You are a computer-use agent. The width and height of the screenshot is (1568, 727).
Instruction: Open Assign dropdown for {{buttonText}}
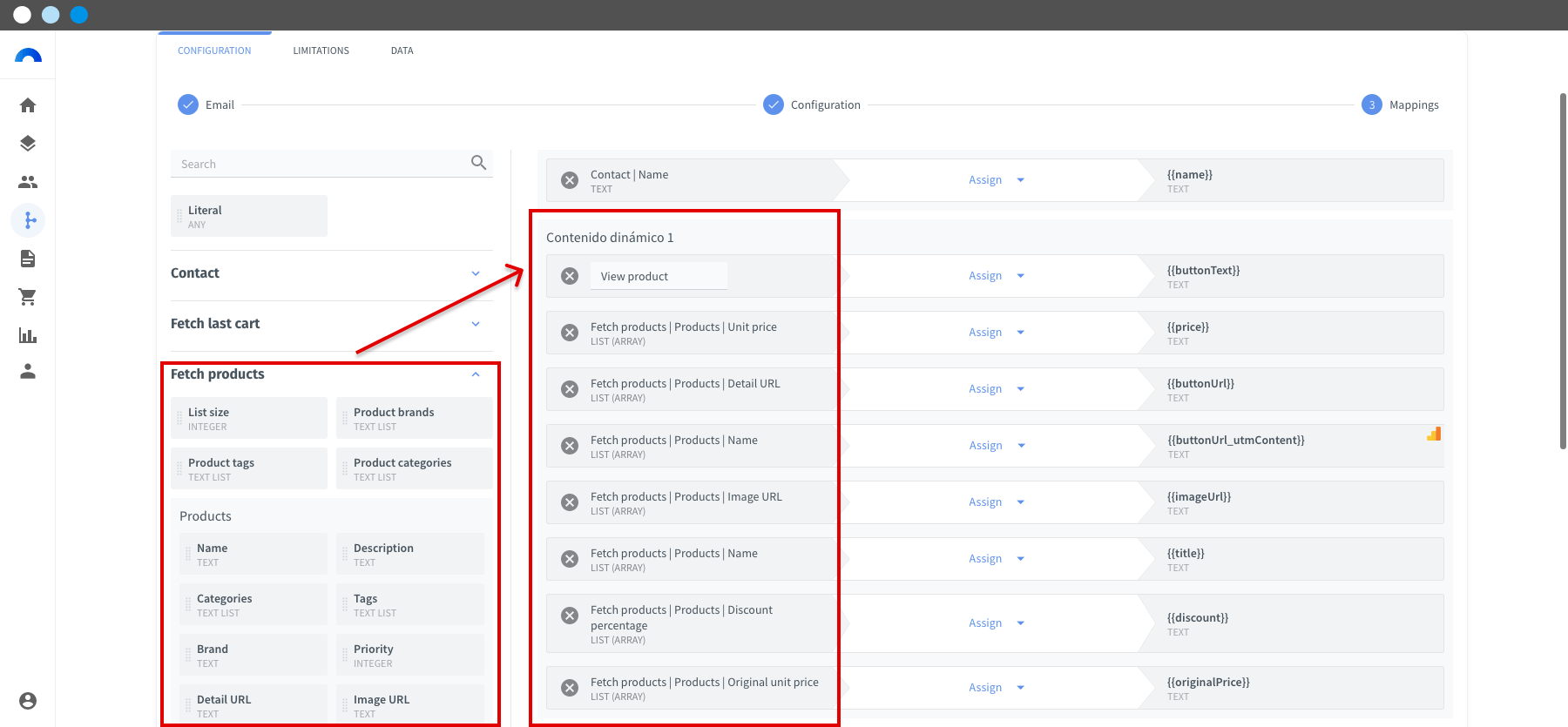click(997, 276)
